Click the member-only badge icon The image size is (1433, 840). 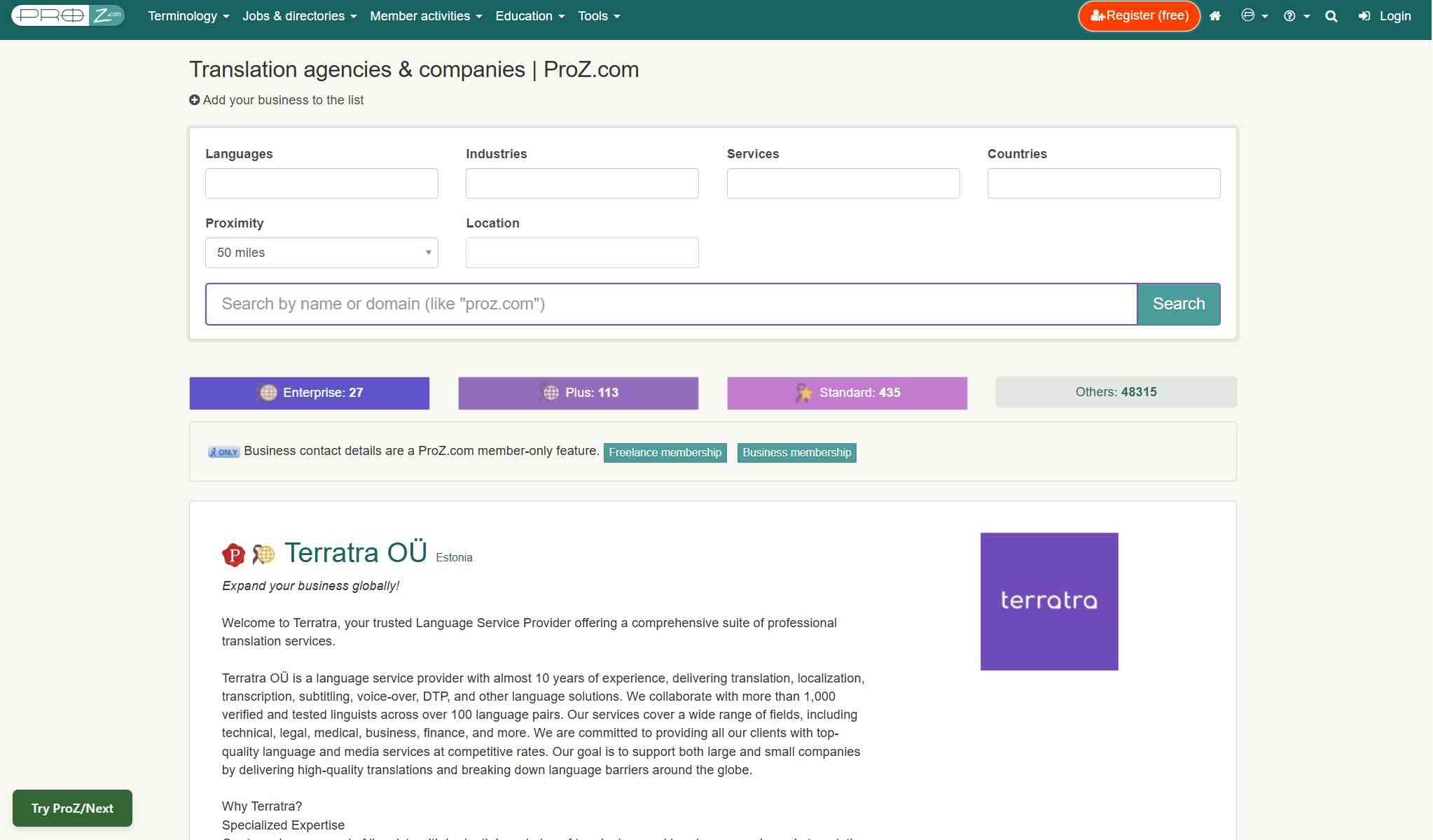point(224,452)
